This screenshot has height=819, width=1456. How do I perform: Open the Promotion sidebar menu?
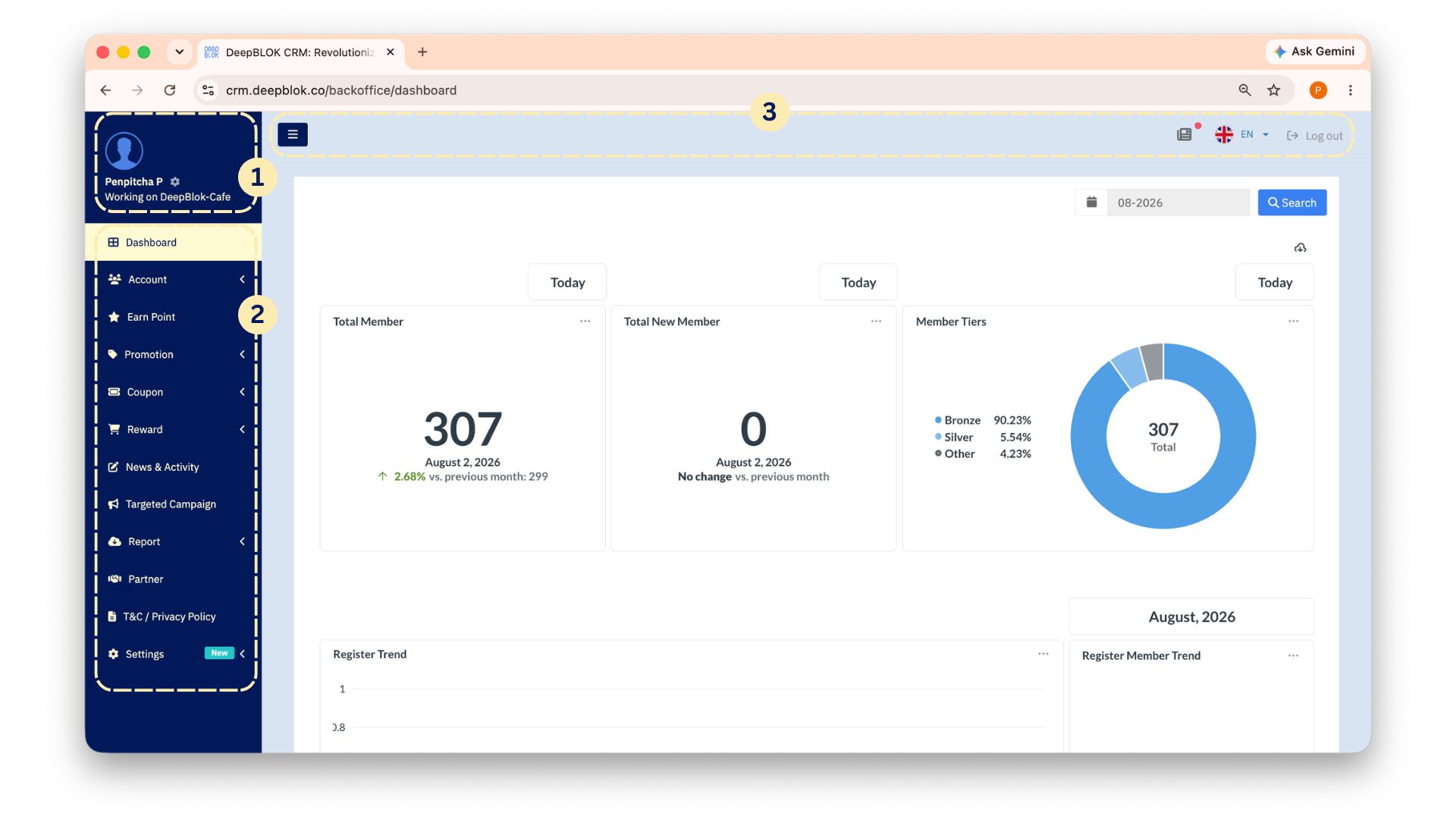[174, 355]
